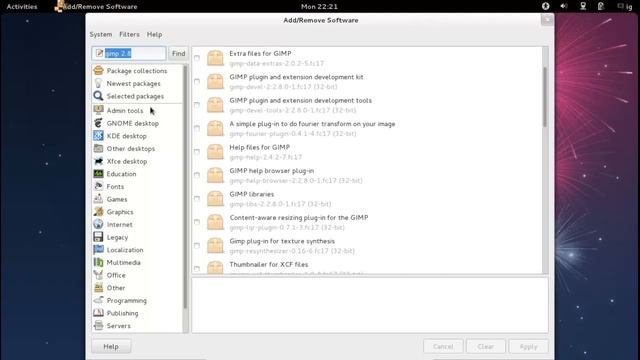
Task: Select the Graphics category label
Action: tap(120, 212)
